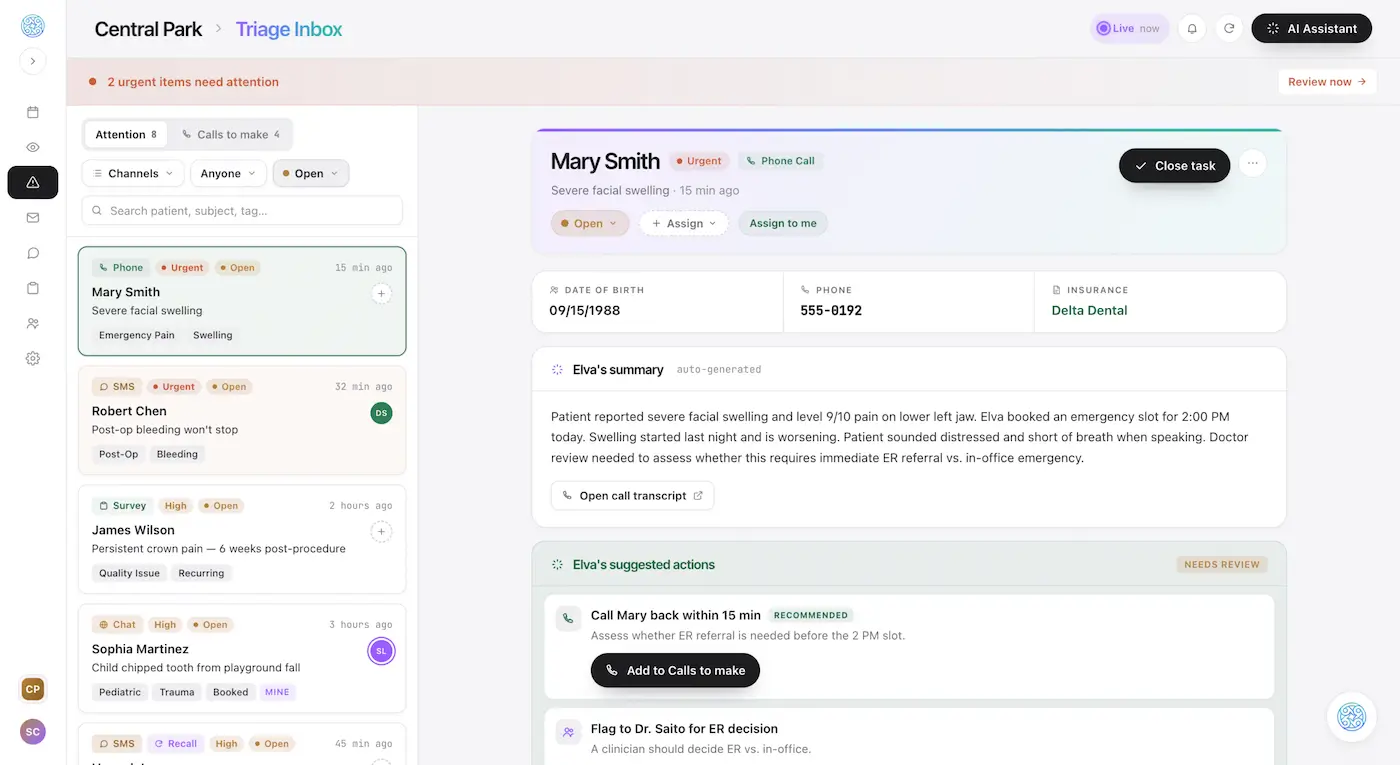Open the Delta Dental insurance link
Screen dimensions: 1400x765
1089,310
